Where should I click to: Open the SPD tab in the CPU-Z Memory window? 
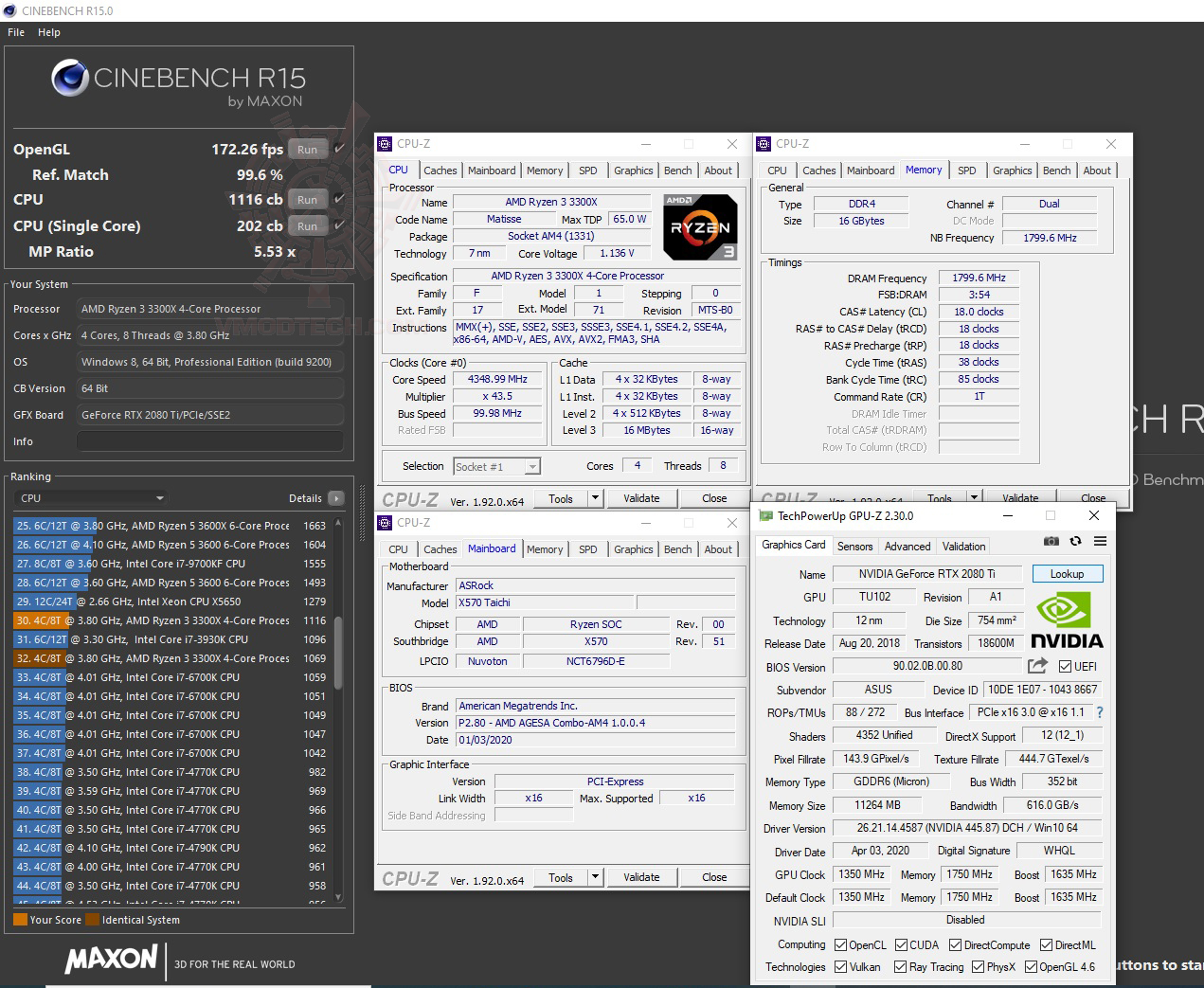966,171
